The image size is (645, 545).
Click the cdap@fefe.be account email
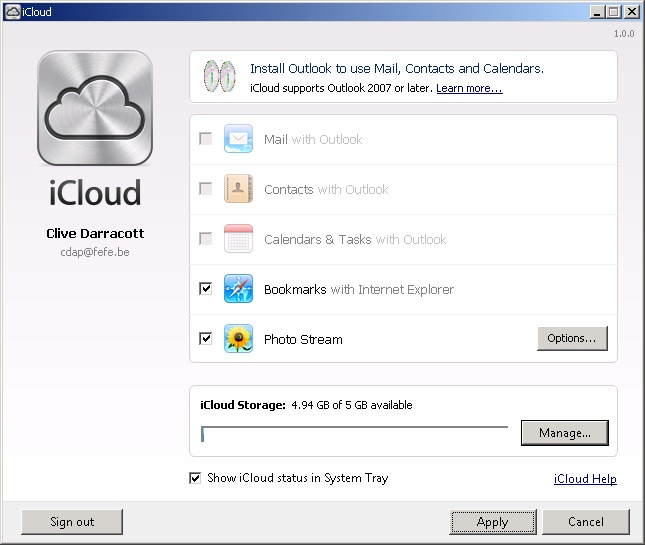95,252
